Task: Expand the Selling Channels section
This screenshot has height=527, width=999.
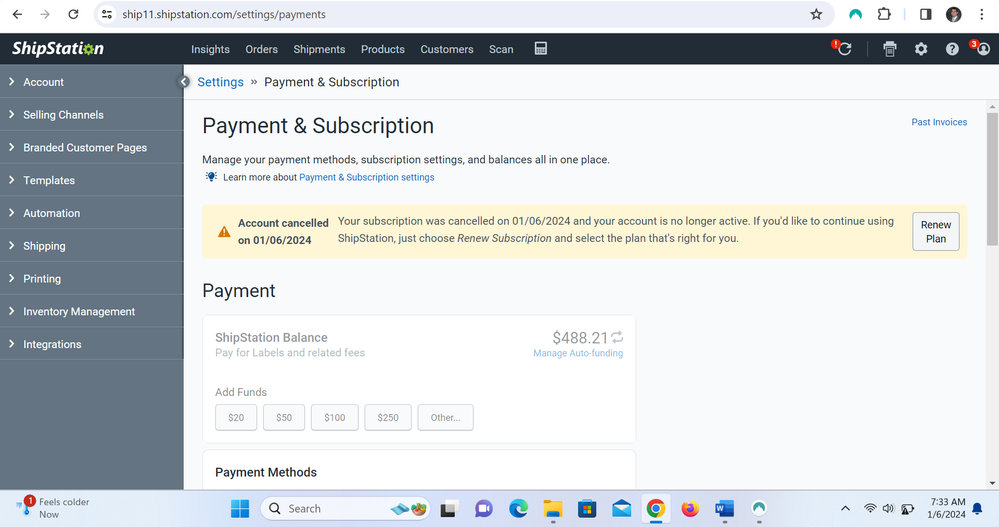Action: (x=63, y=115)
